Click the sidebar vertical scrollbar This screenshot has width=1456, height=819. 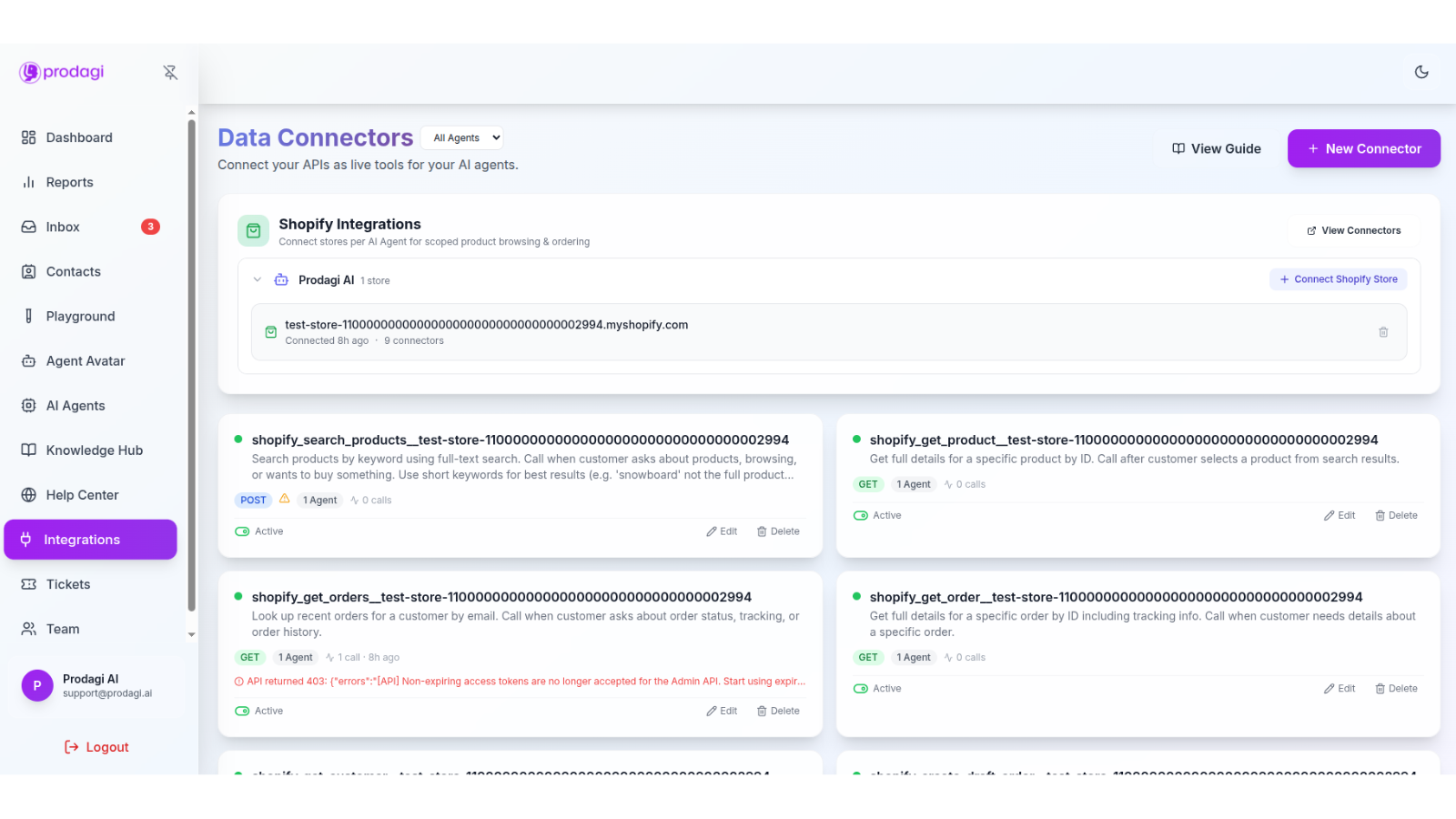tap(191, 364)
